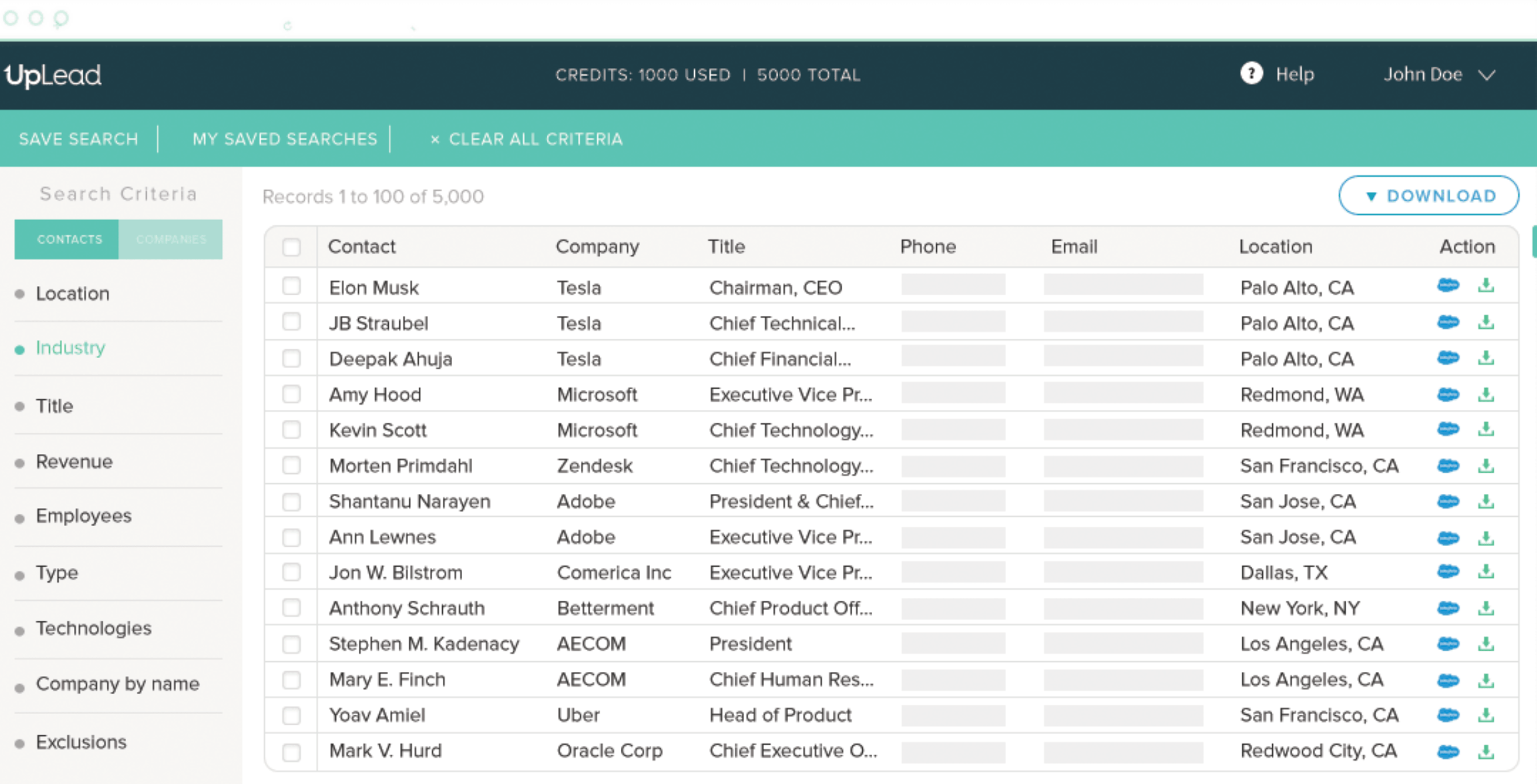The height and width of the screenshot is (784, 1537).
Task: Click the Company column header
Action: 597,247
